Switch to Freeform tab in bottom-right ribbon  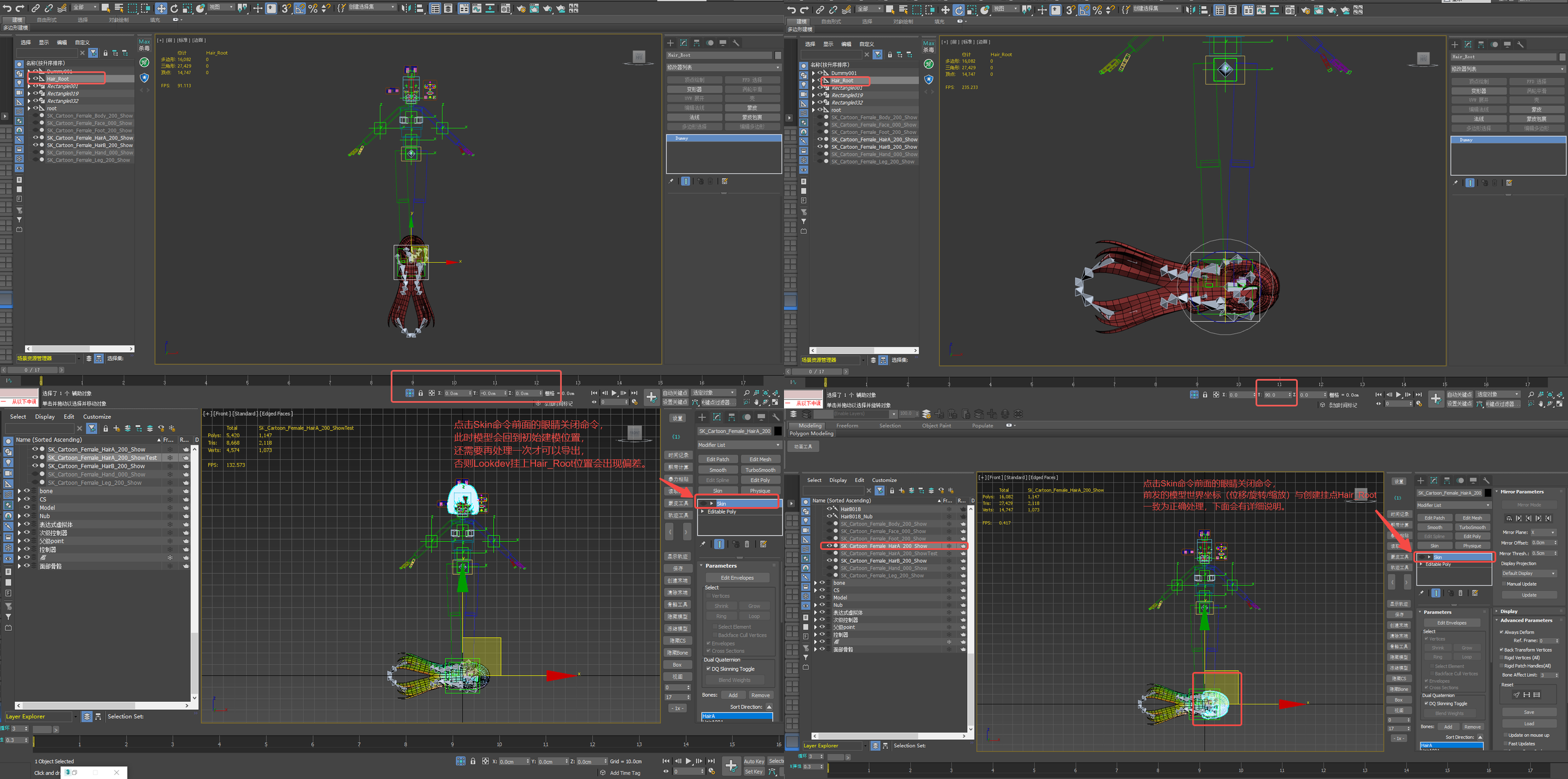pyautogui.click(x=847, y=426)
